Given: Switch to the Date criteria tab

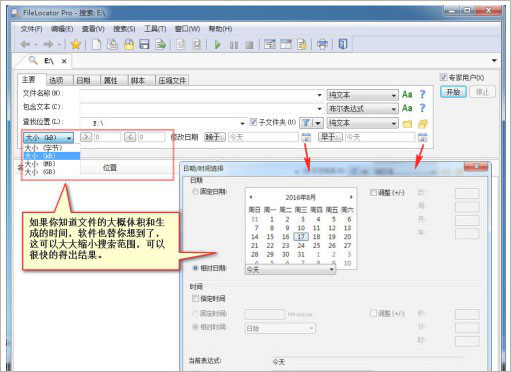Looking at the screenshot, I should 84,80.
